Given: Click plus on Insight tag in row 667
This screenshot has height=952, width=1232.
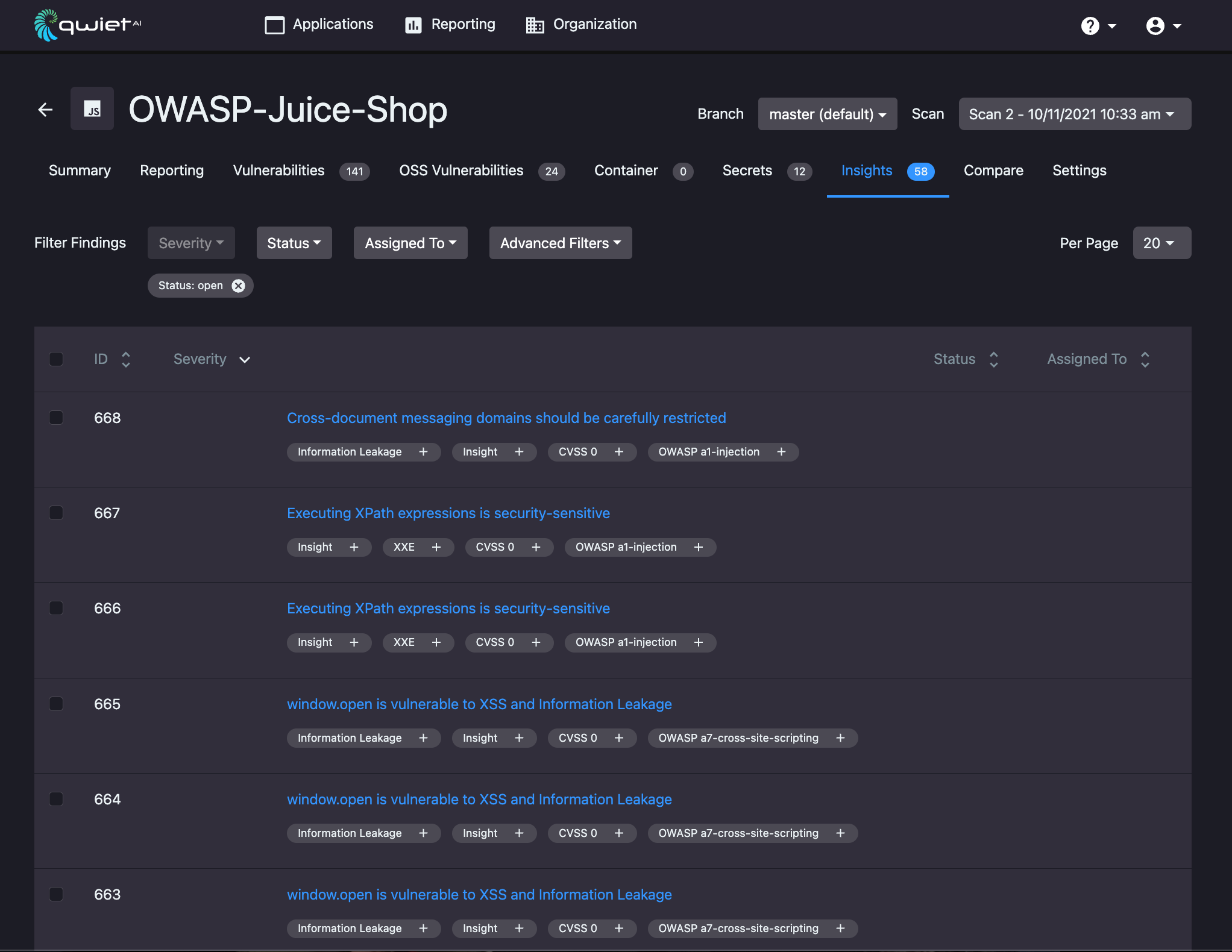Looking at the screenshot, I should [x=354, y=547].
